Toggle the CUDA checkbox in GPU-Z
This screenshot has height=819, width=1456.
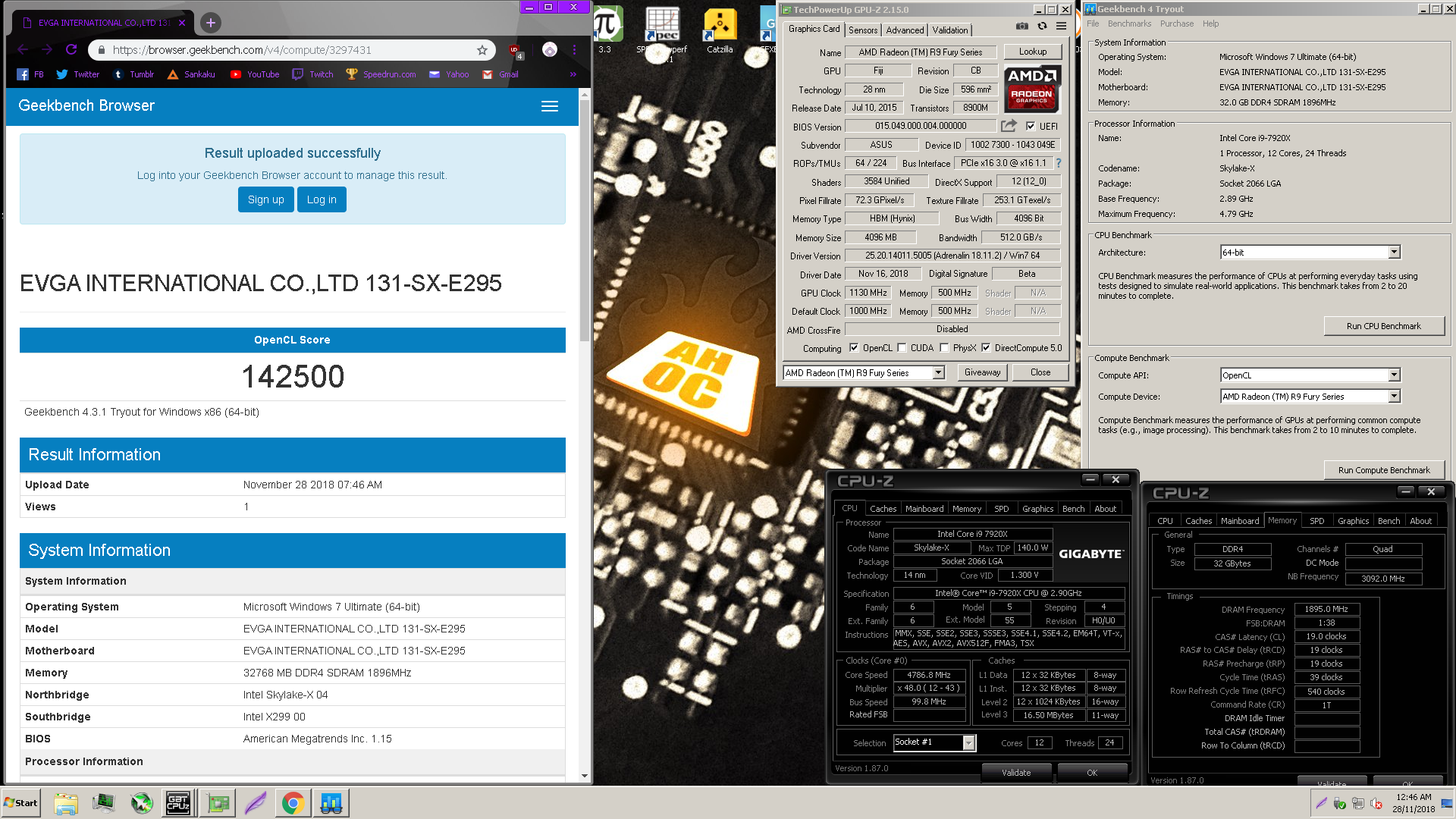(902, 348)
